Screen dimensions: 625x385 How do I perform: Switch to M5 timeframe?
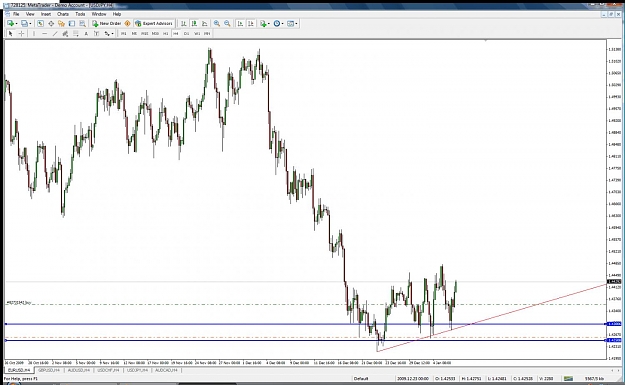[134, 34]
